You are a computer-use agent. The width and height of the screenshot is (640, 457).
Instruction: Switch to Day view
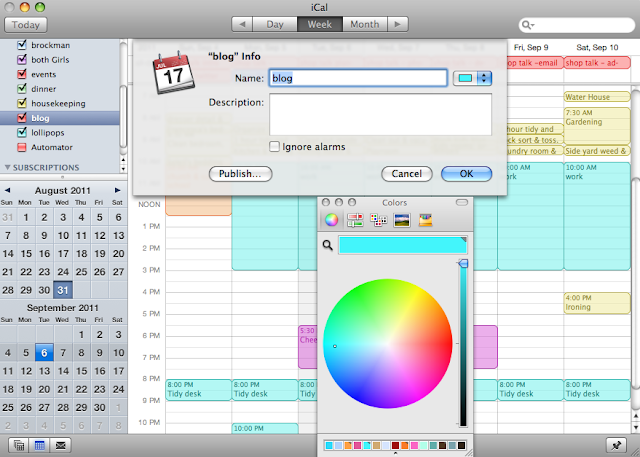point(275,24)
